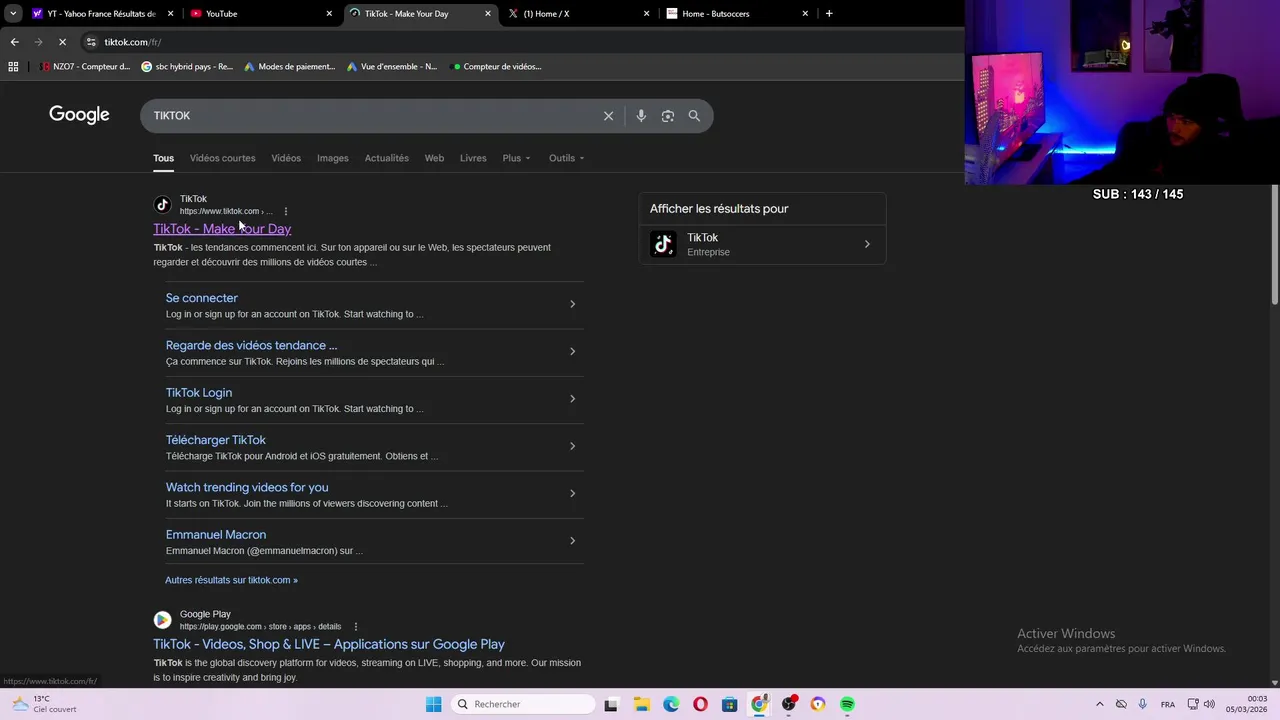
Task: Select the Vidéos courtes search filter
Action: pyautogui.click(x=222, y=158)
